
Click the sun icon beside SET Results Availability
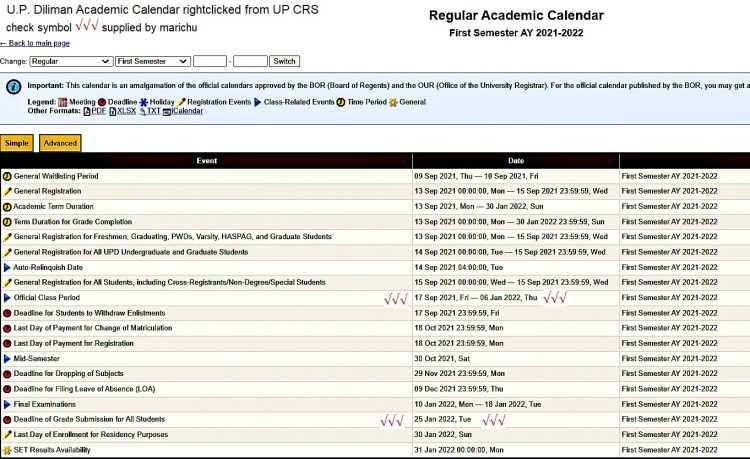(x=7, y=450)
